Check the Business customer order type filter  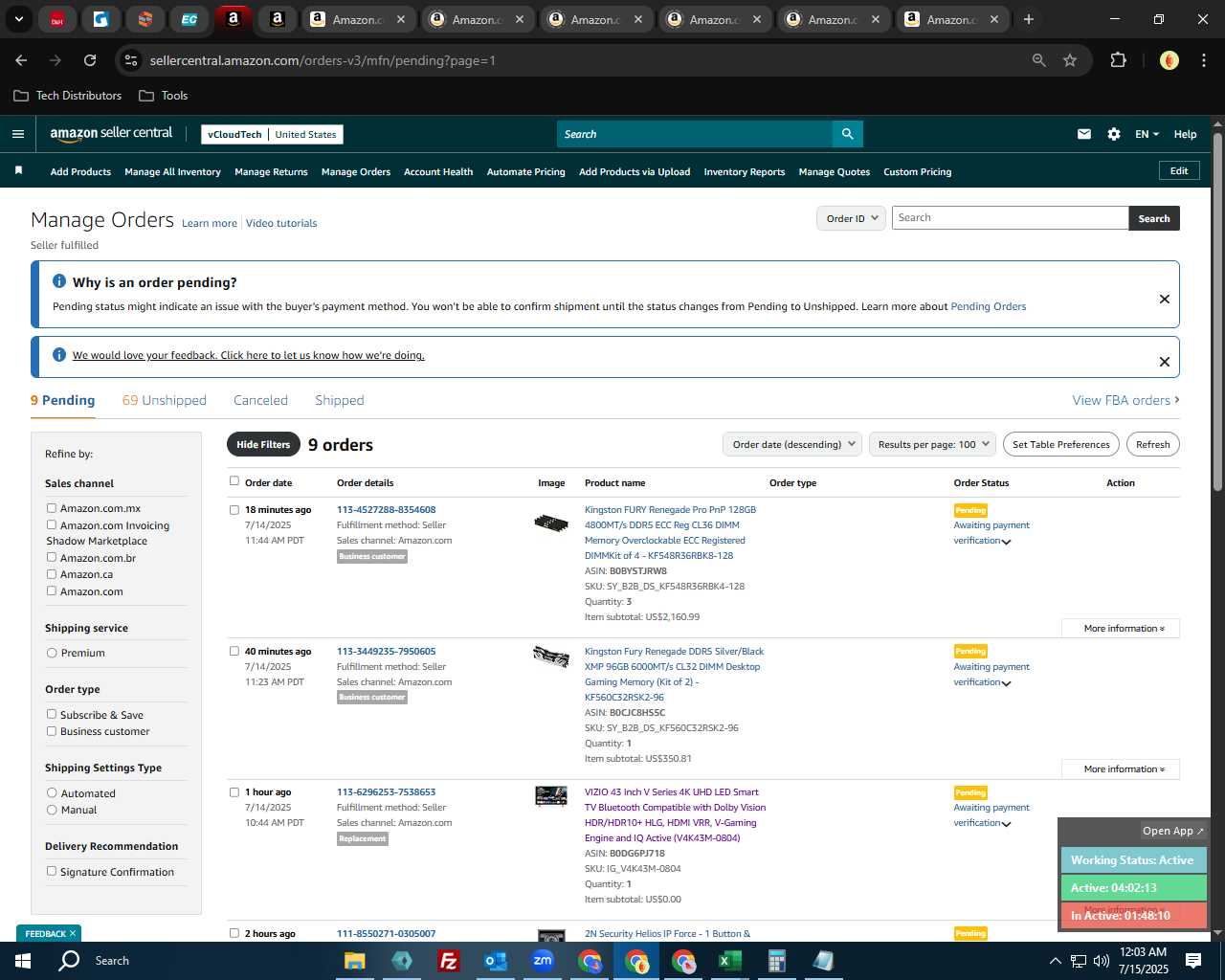point(52,730)
